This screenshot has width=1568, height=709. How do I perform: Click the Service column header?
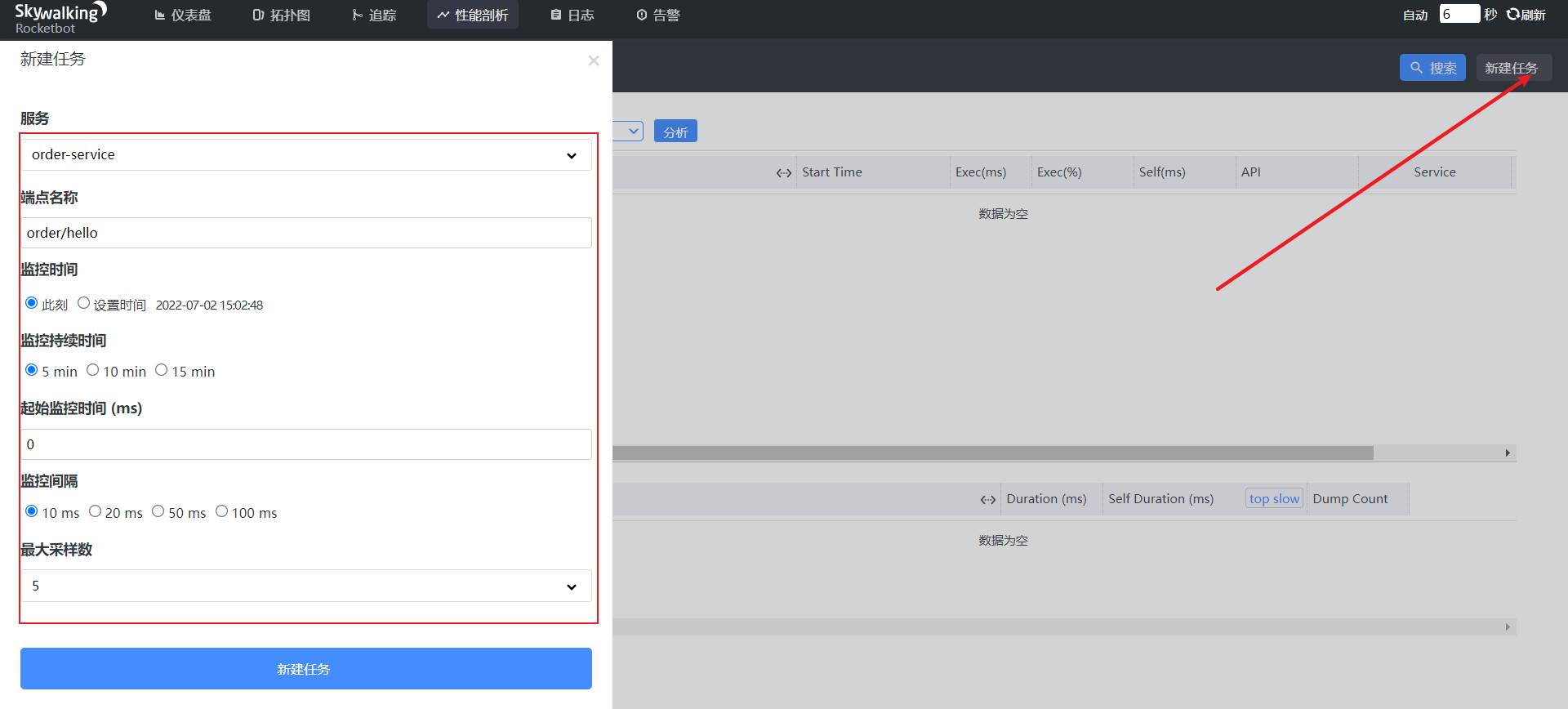point(1435,172)
